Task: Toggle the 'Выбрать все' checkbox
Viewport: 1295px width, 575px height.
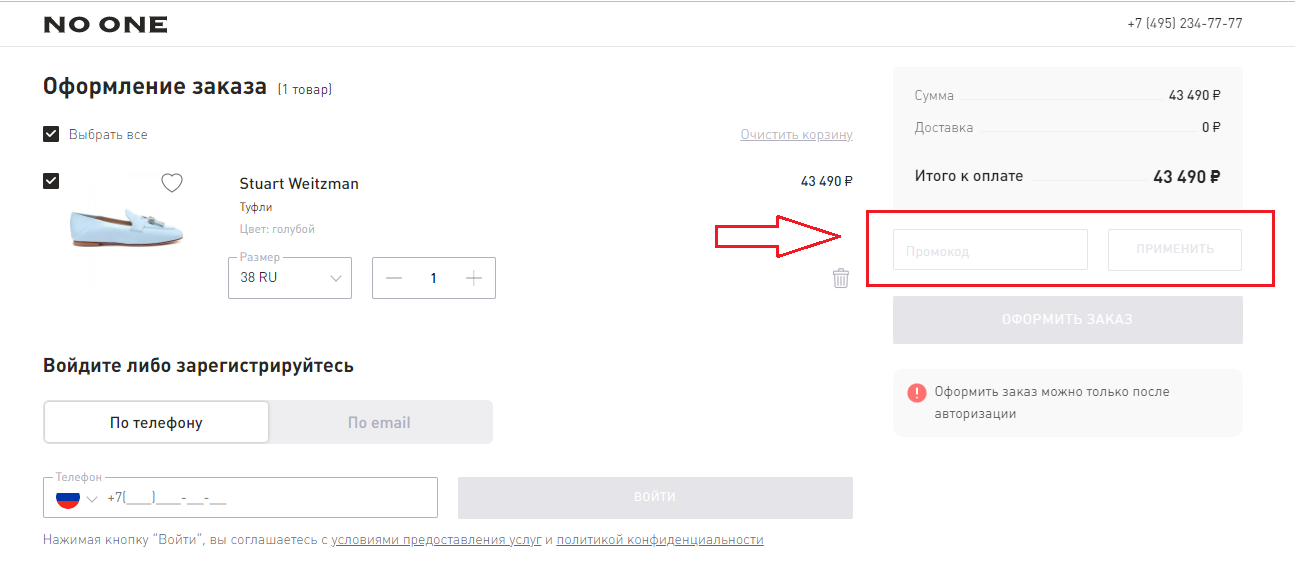Action: pyautogui.click(x=51, y=134)
